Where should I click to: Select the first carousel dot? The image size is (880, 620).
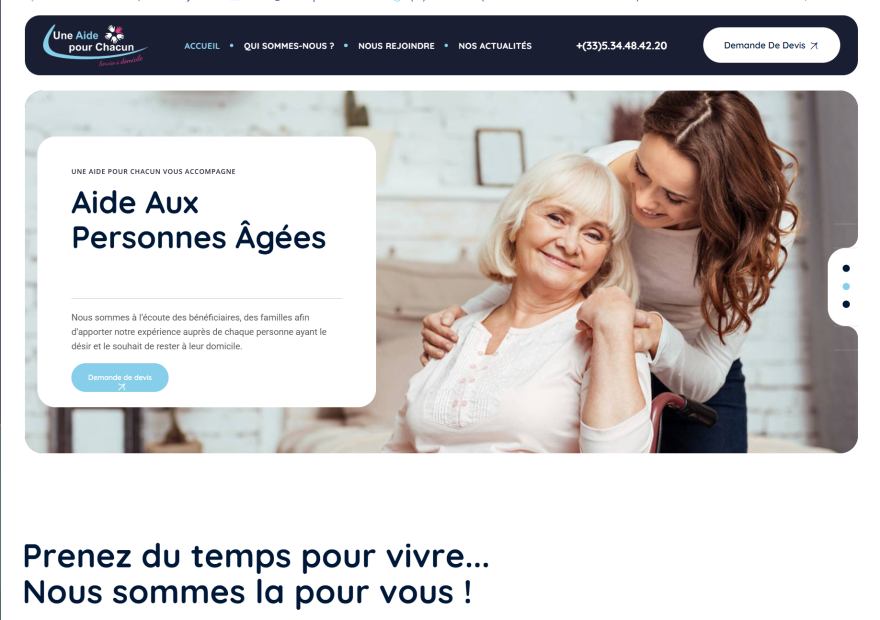[x=846, y=268]
